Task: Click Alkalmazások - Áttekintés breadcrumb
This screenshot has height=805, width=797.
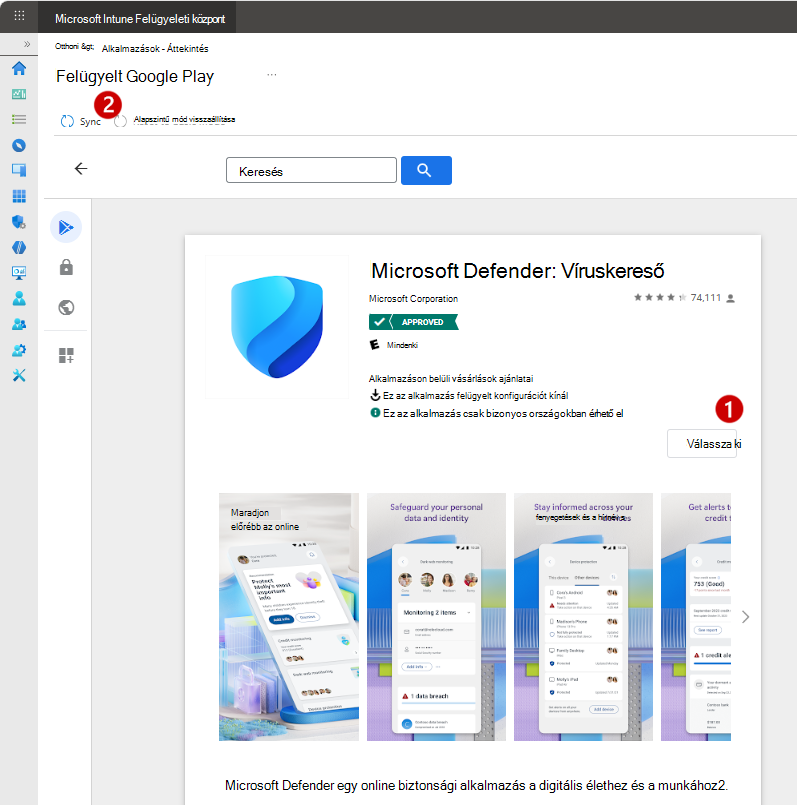Action: pos(155,49)
